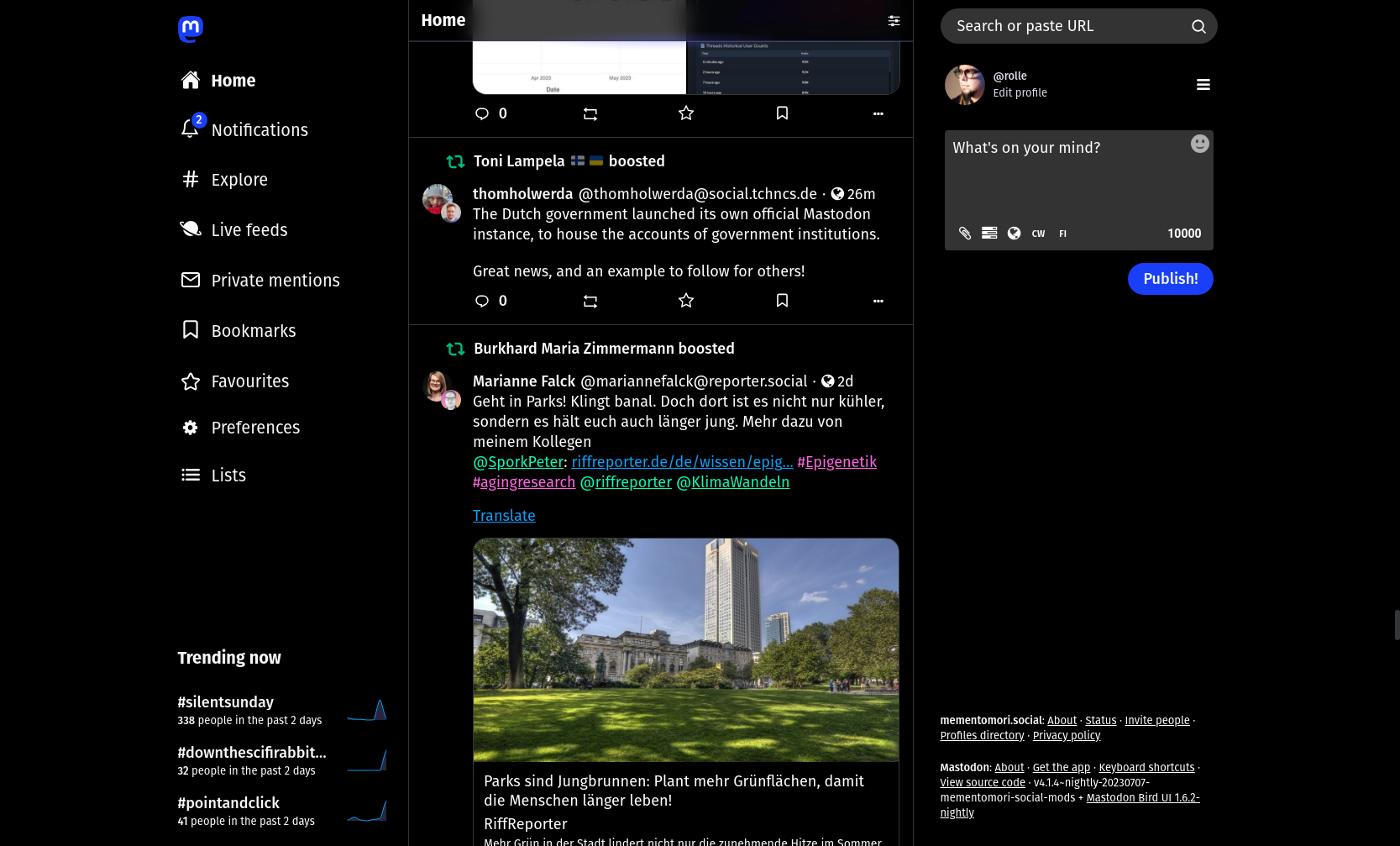This screenshot has width=1400, height=846.
Task: Open Burkhard Maria Zimmermann's profile link
Action: tap(574, 349)
